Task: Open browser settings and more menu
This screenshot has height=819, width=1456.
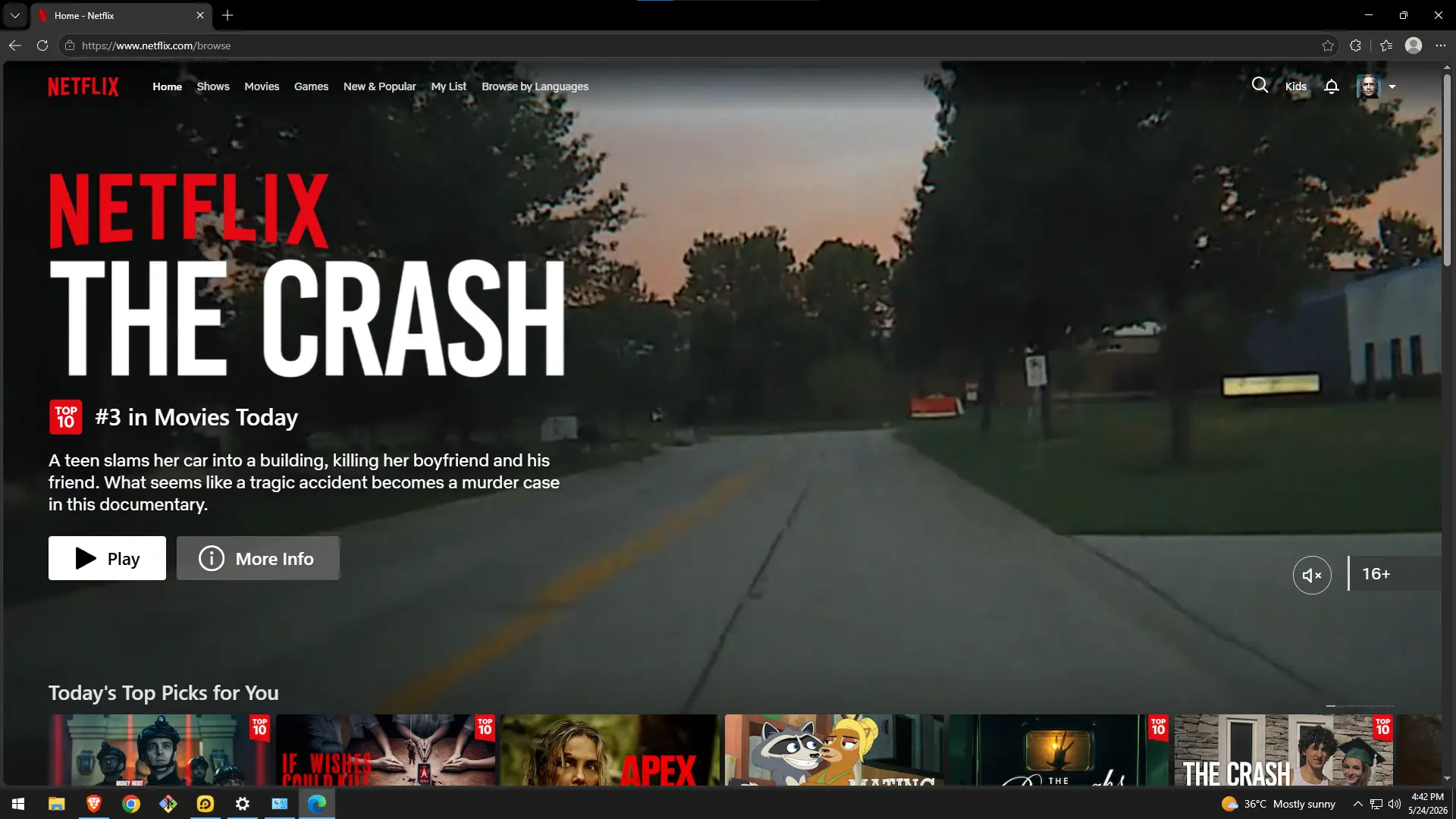Action: click(1441, 45)
